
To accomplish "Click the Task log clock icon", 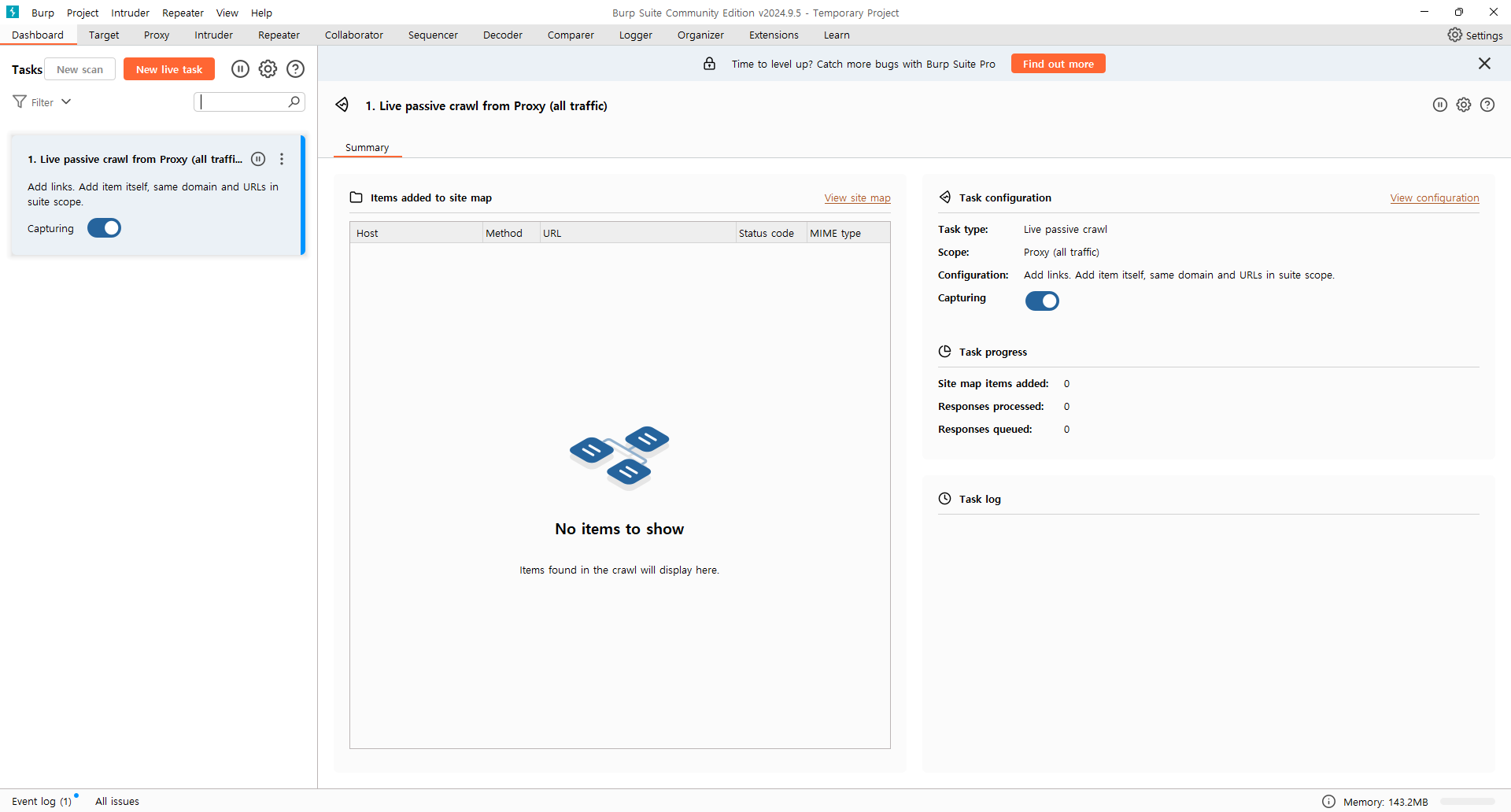I will tap(945, 499).
